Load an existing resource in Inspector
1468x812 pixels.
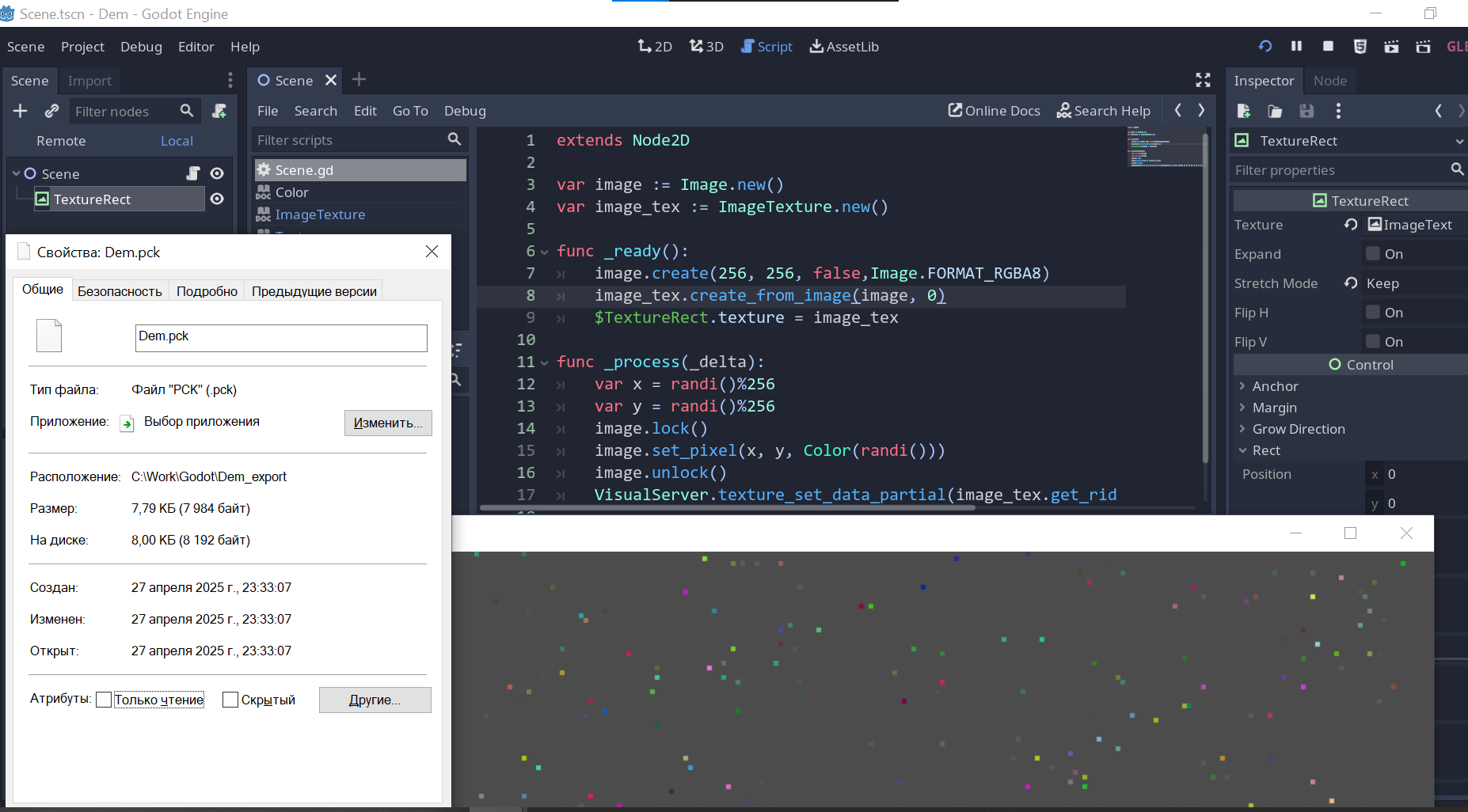click(x=1275, y=111)
